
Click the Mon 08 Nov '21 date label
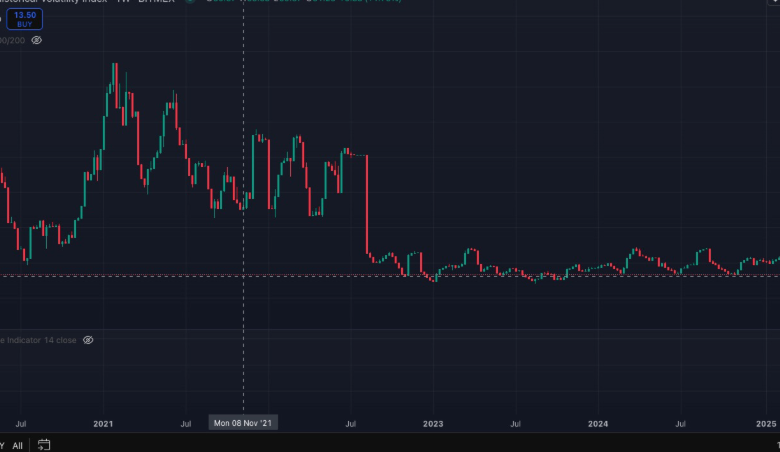tap(243, 423)
